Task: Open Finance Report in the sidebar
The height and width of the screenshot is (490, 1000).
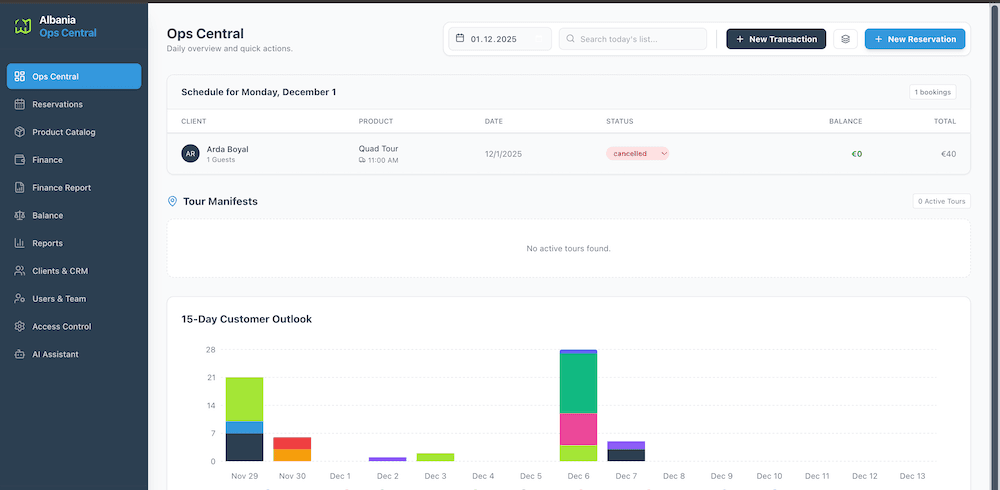Action: click(x=61, y=187)
